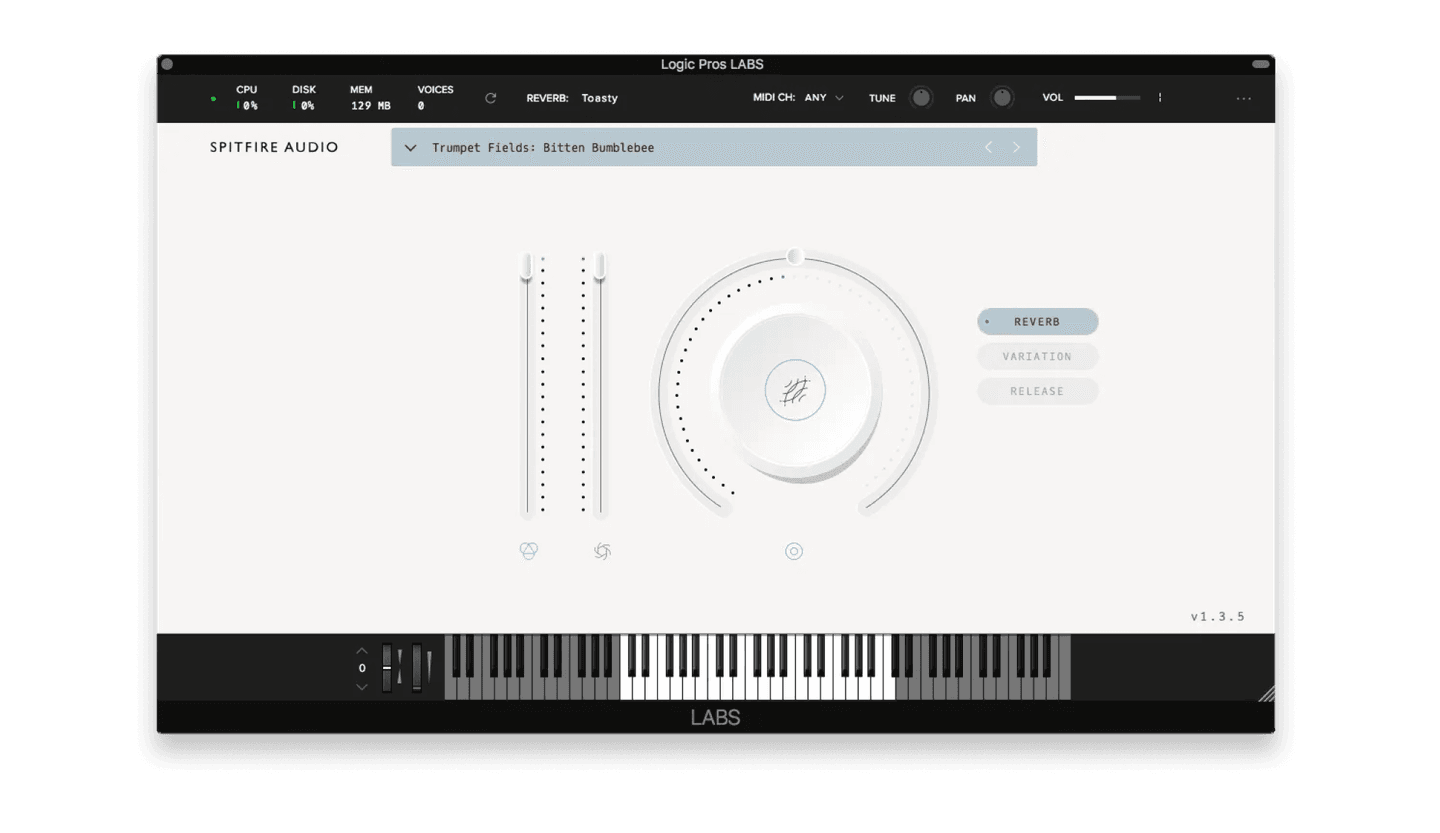This screenshot has width=1440, height=833.
Task: Click the modulation wheel by keyboard
Action: [x=417, y=668]
